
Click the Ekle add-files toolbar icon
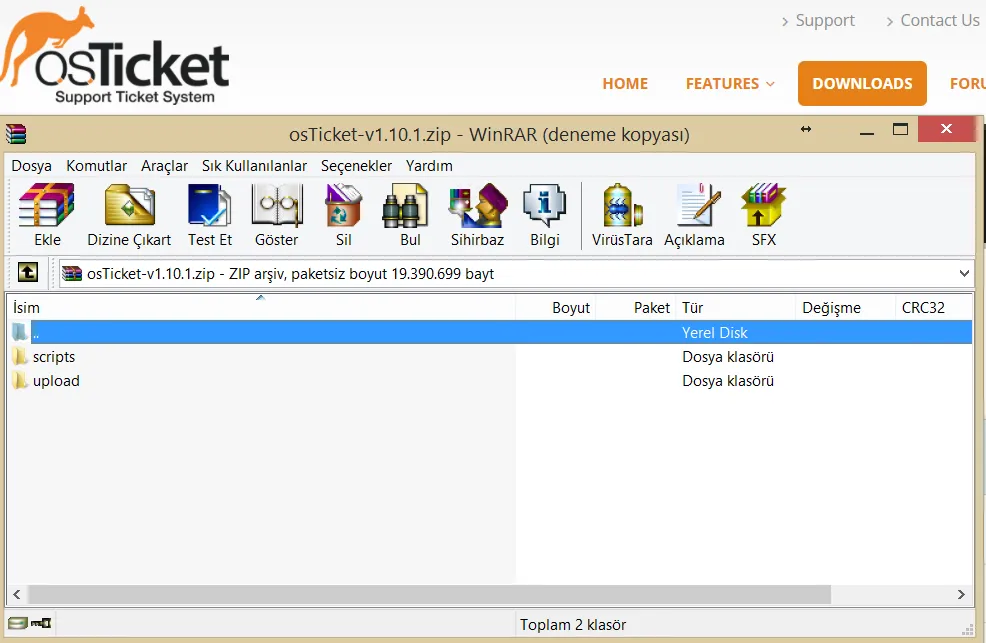pos(47,206)
